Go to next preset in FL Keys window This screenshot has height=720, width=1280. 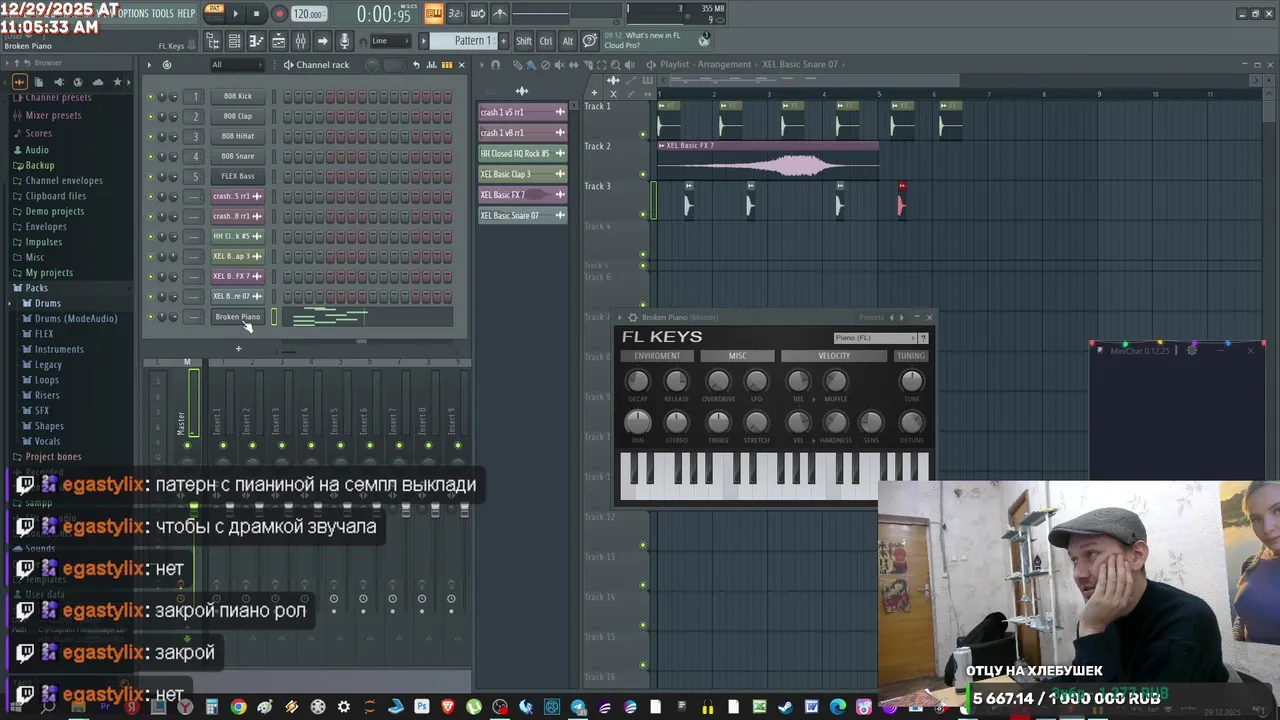click(903, 318)
